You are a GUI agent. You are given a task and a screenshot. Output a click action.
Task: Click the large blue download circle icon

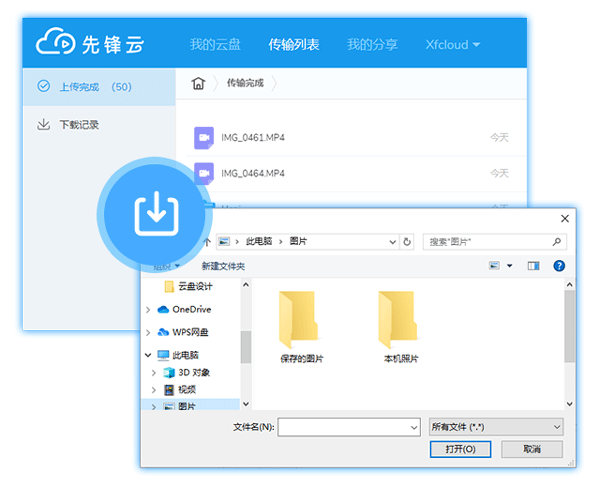[155, 212]
